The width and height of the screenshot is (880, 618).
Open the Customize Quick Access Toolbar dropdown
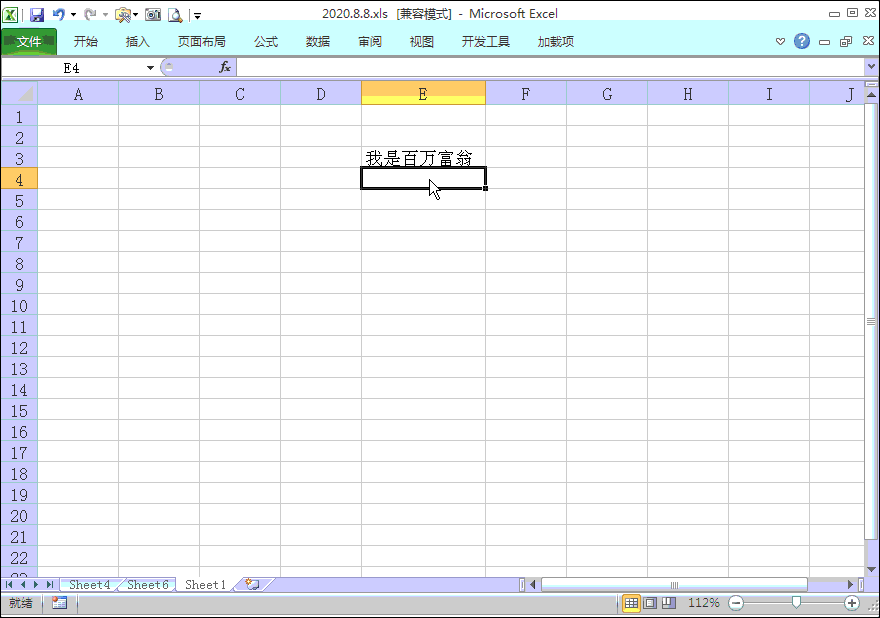point(198,14)
